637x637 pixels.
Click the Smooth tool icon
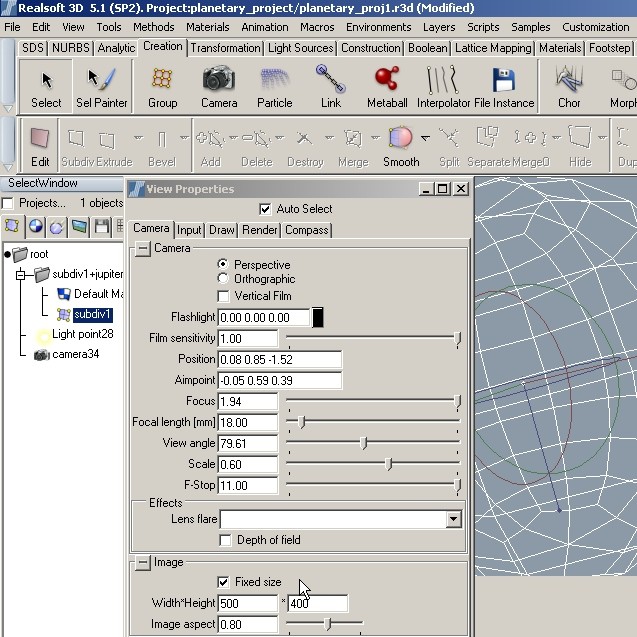(400, 146)
